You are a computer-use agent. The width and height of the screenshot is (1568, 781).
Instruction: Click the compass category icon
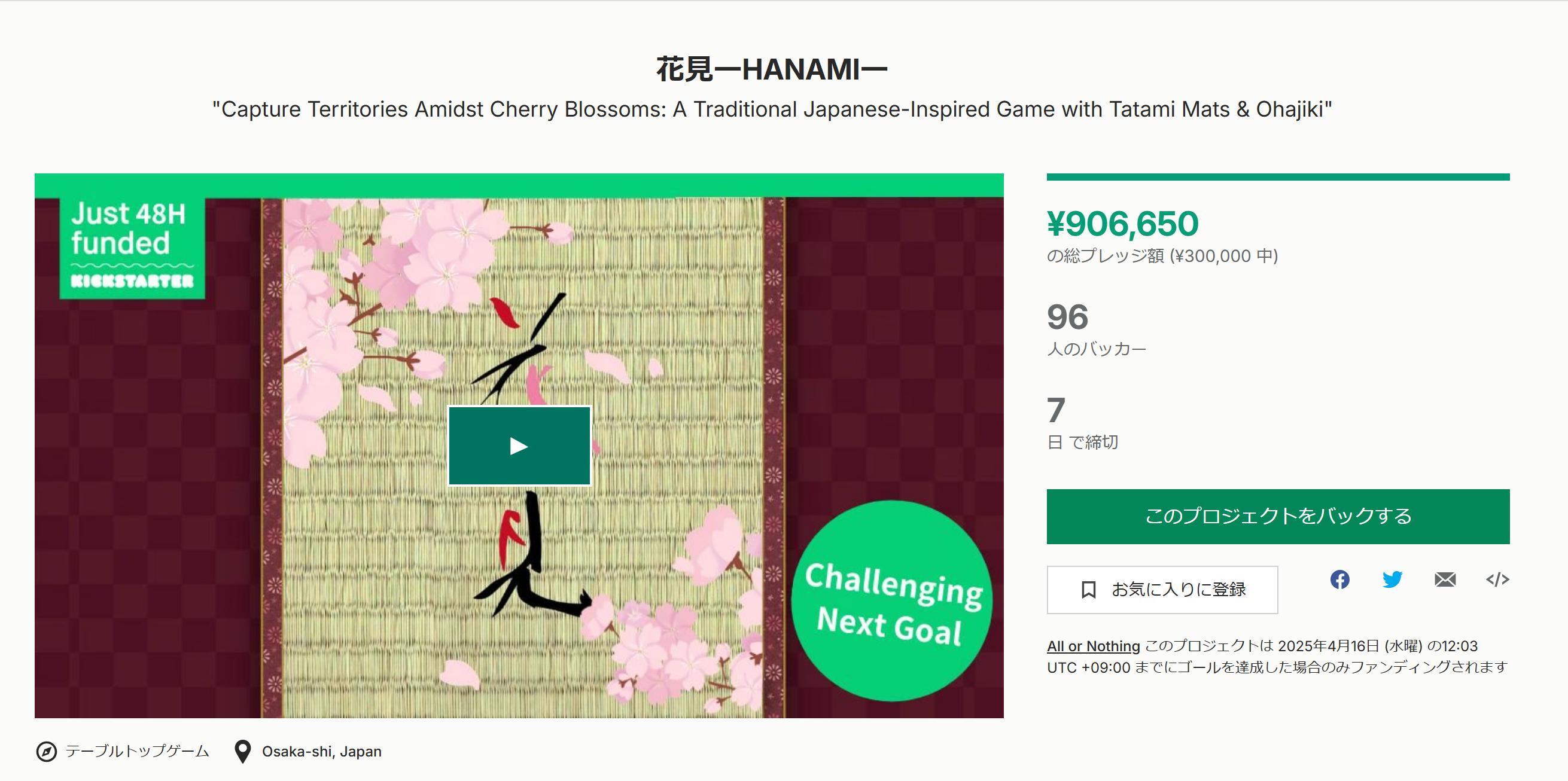47,752
